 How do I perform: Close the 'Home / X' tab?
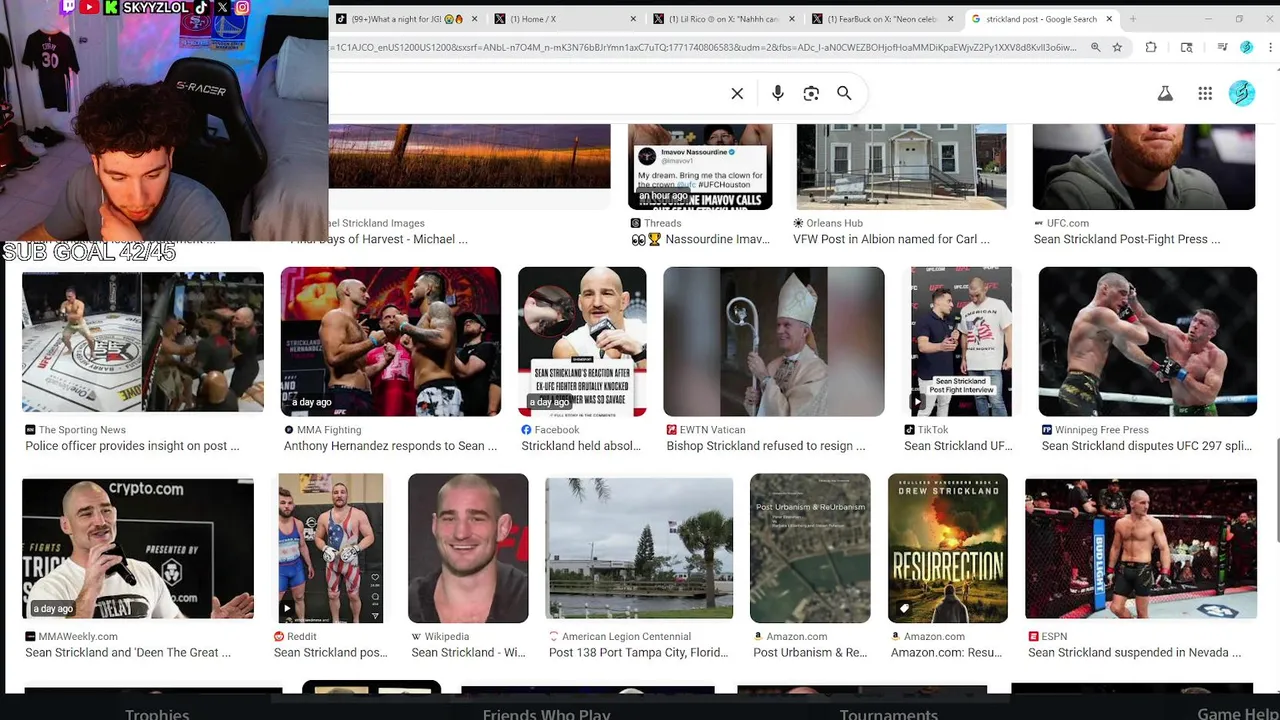(x=633, y=19)
